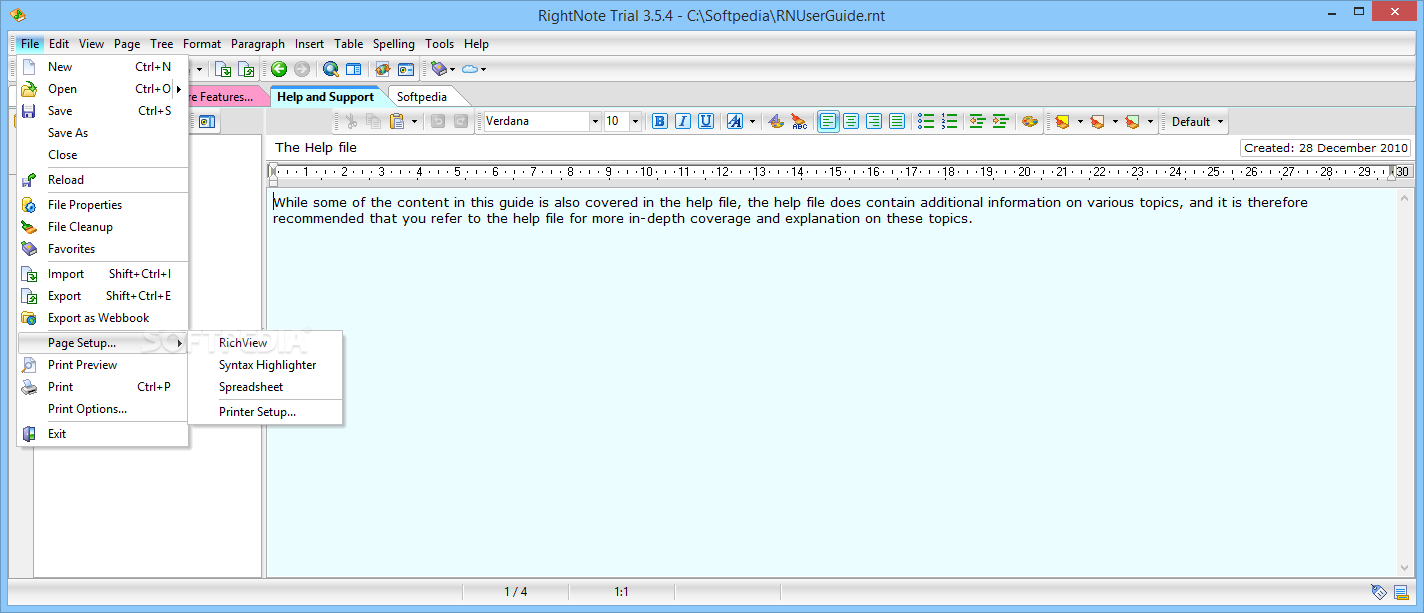Viewport: 1424px width, 613px height.
Task: Center align text
Action: [851, 121]
